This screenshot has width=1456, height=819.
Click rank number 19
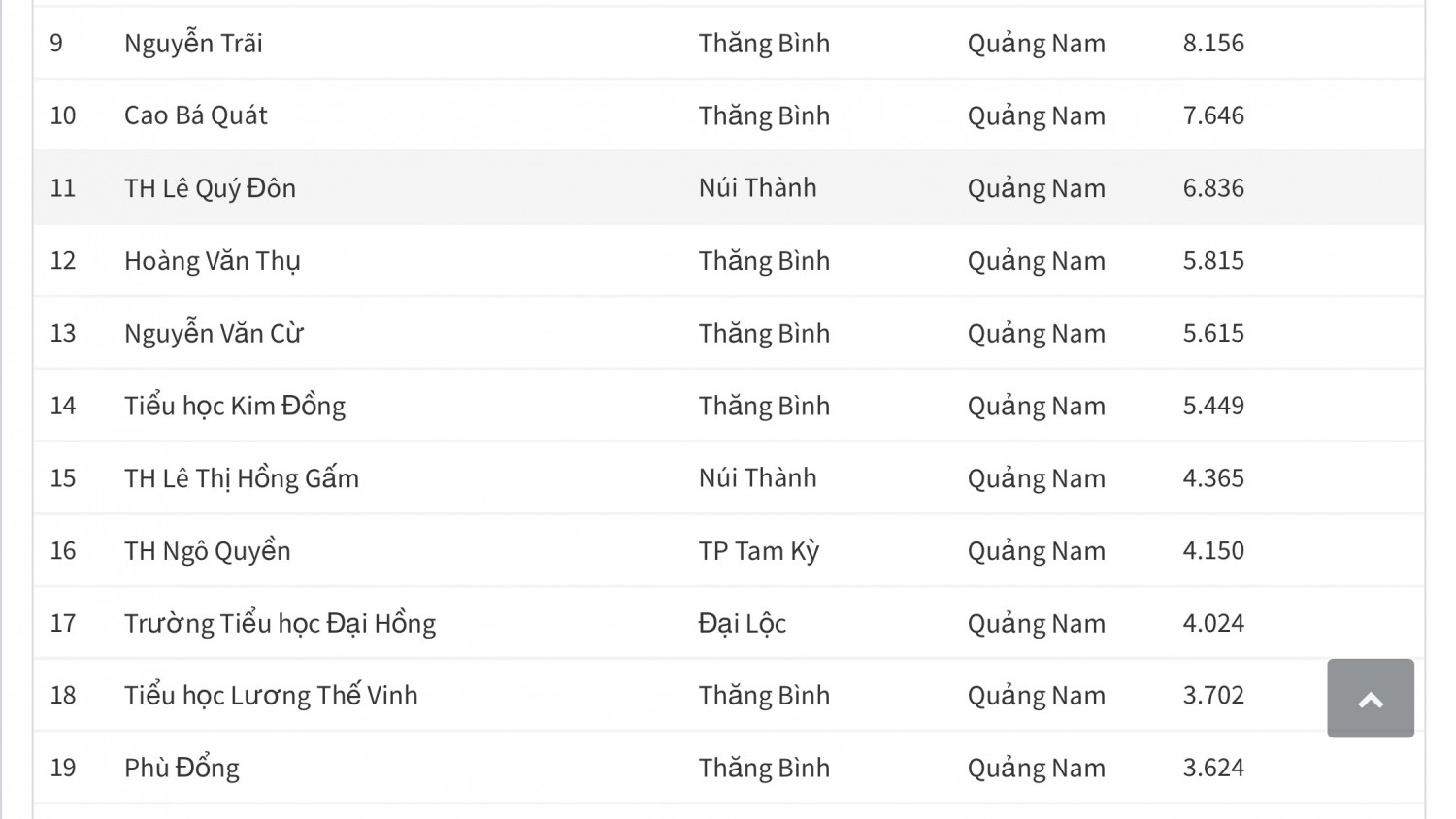pos(63,769)
